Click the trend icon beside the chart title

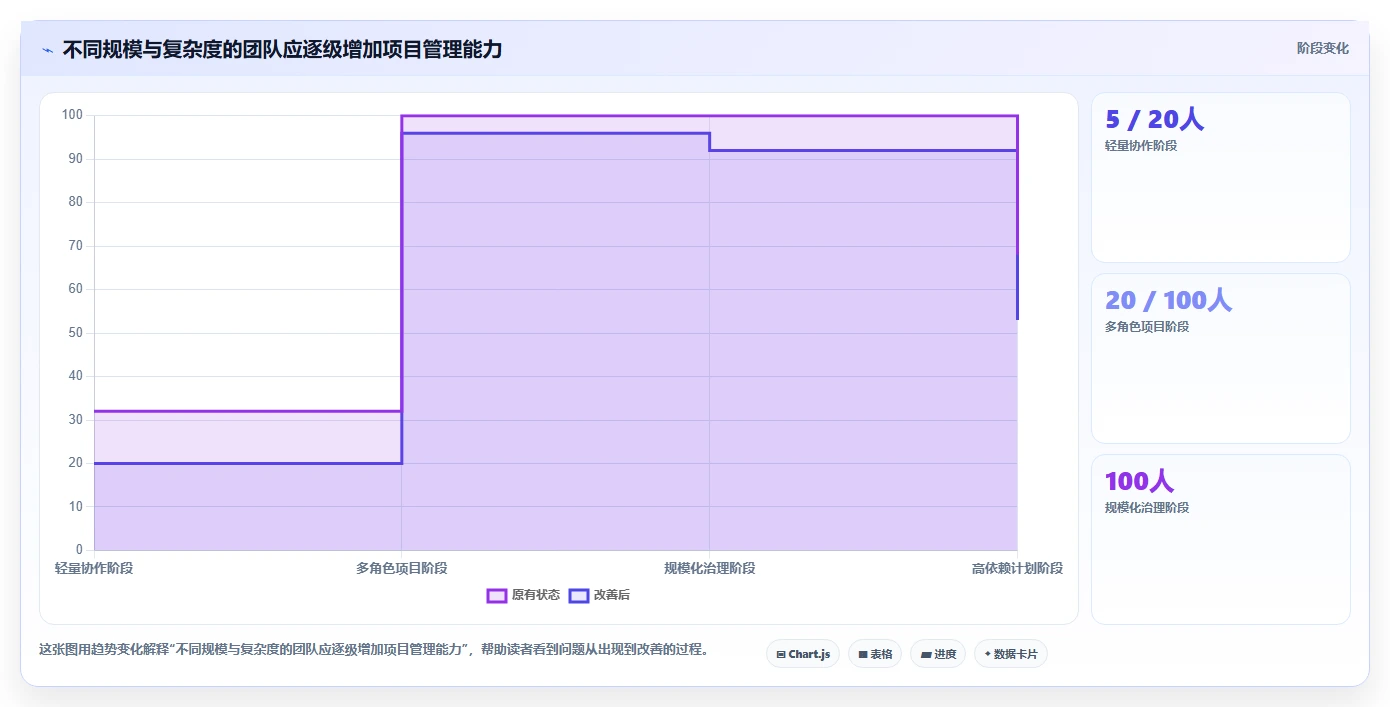point(48,49)
